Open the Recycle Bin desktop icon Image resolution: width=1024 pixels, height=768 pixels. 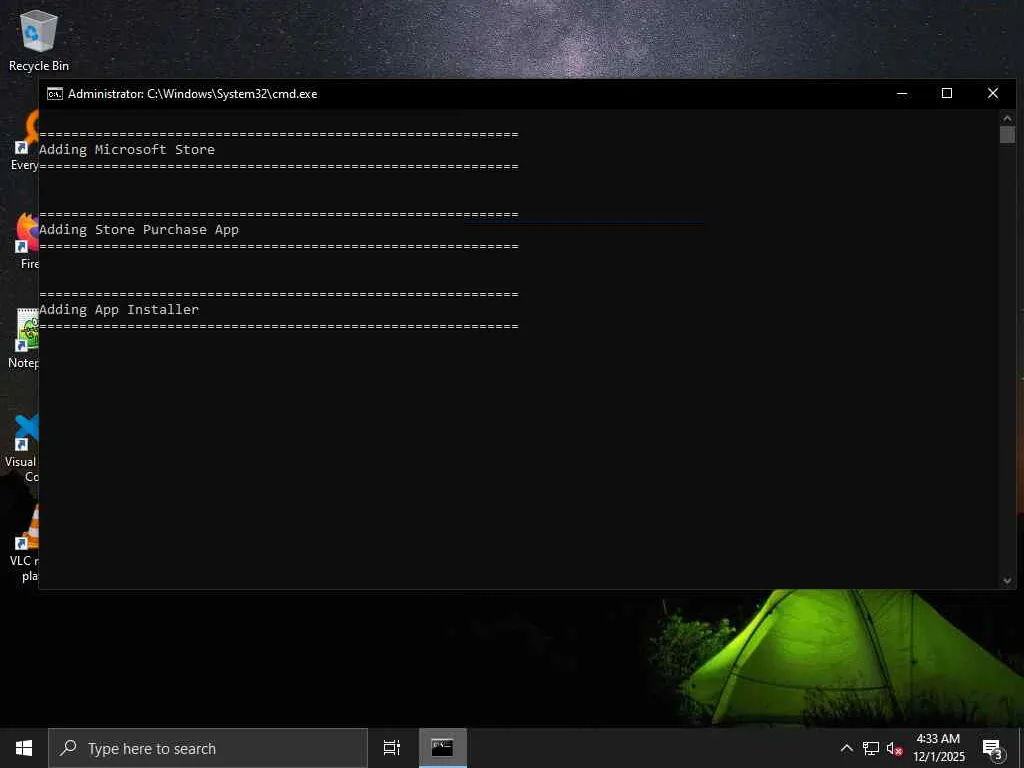pos(39,40)
